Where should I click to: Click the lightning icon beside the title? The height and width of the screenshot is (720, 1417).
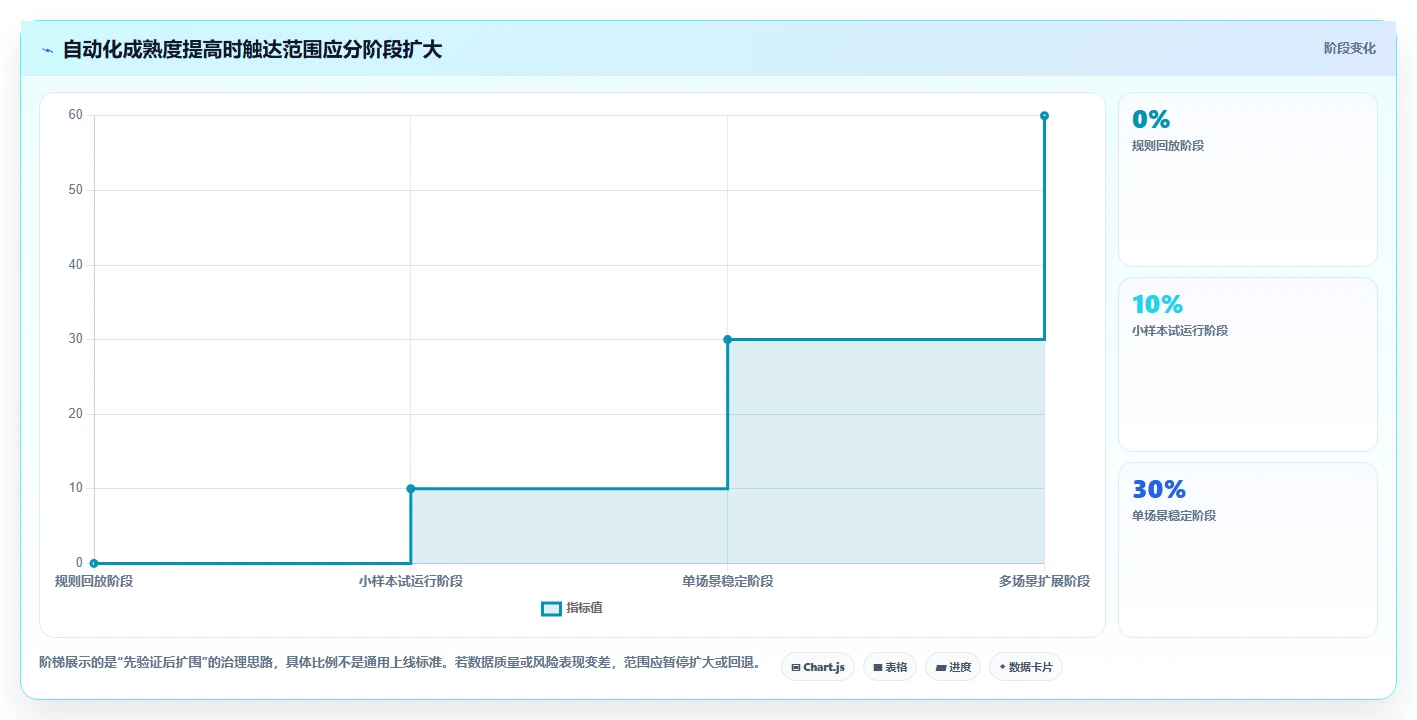(48, 50)
